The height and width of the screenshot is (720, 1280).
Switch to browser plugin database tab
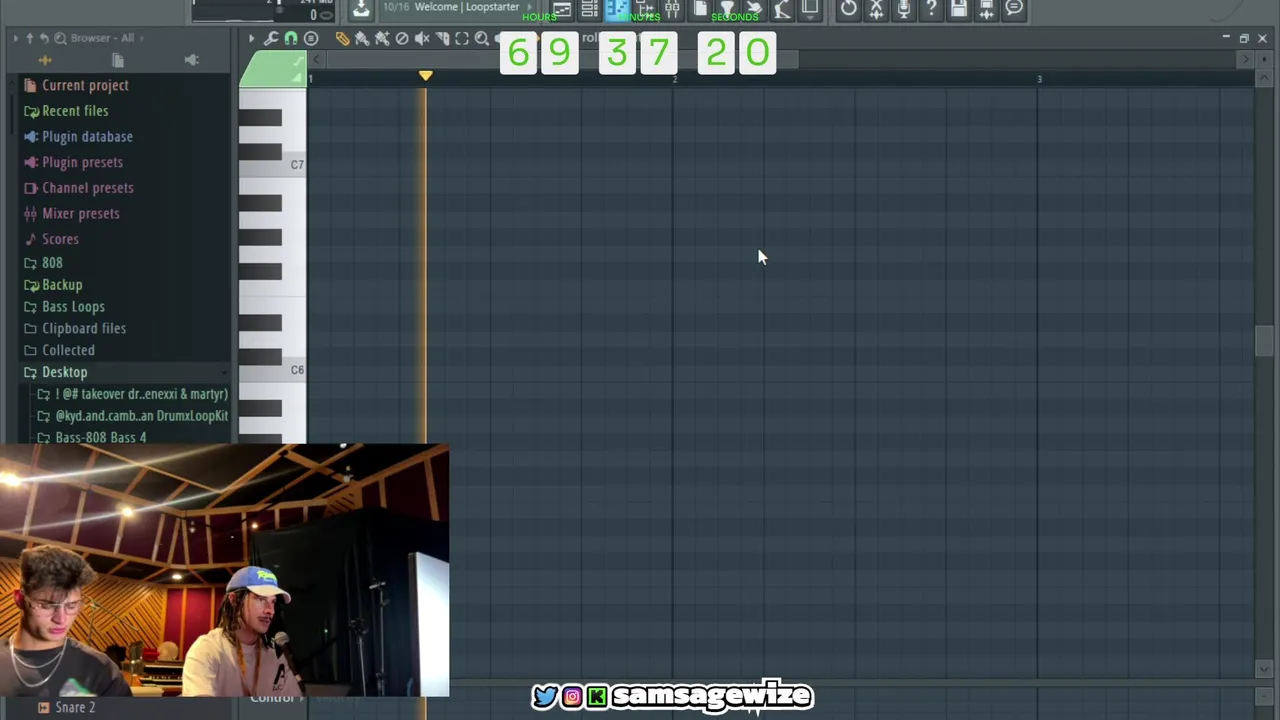pyautogui.click(x=192, y=61)
